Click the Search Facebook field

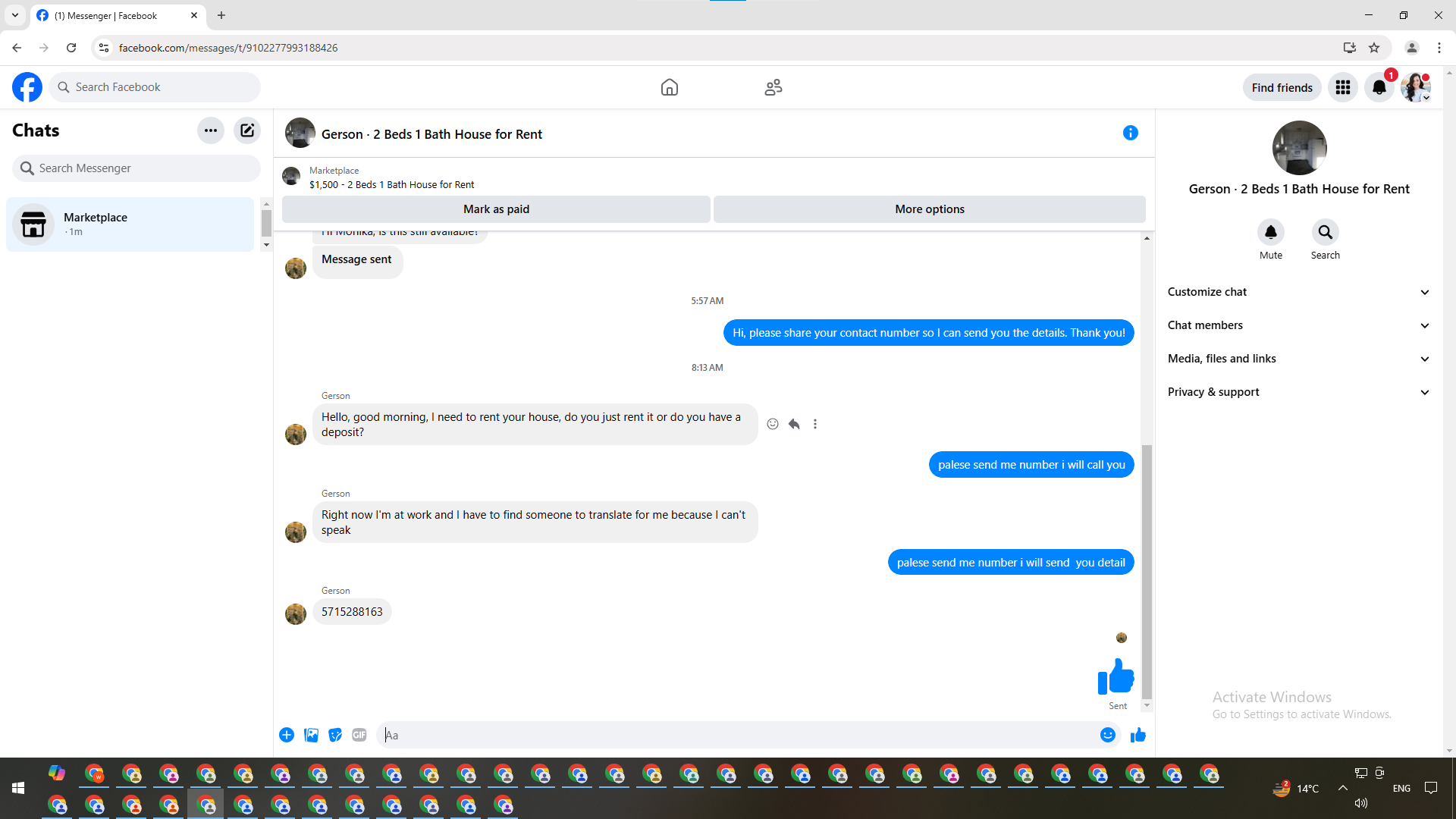[155, 87]
